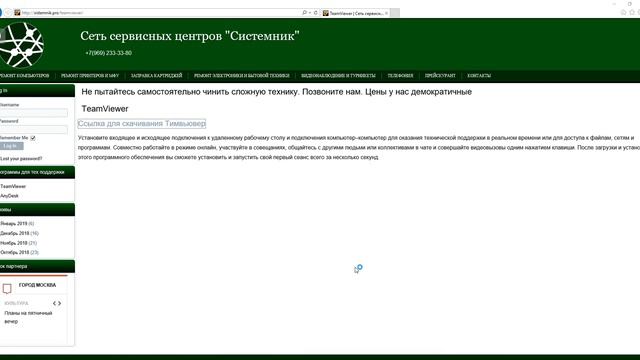This screenshot has height=360, width=640.
Task: Go to next item in Москва widget
Action: (60, 303)
